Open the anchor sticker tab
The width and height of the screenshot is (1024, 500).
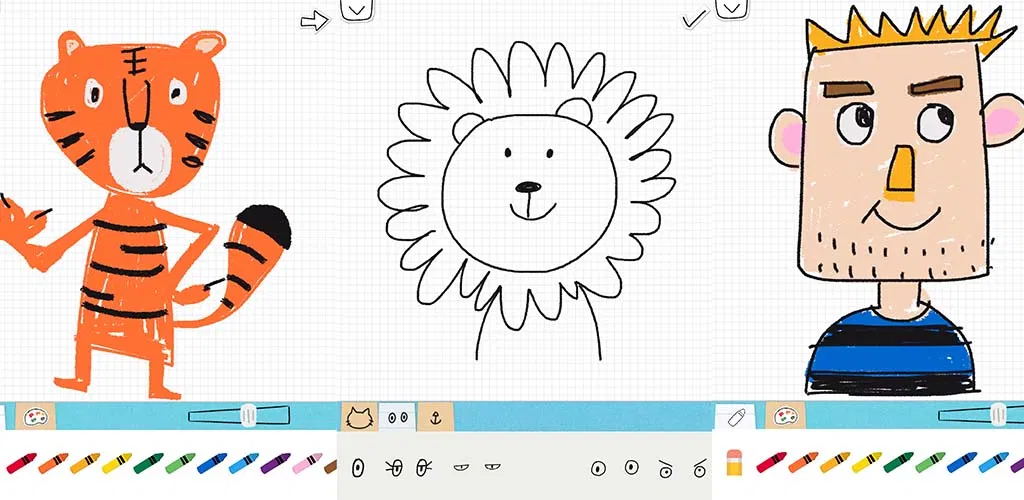pos(435,417)
